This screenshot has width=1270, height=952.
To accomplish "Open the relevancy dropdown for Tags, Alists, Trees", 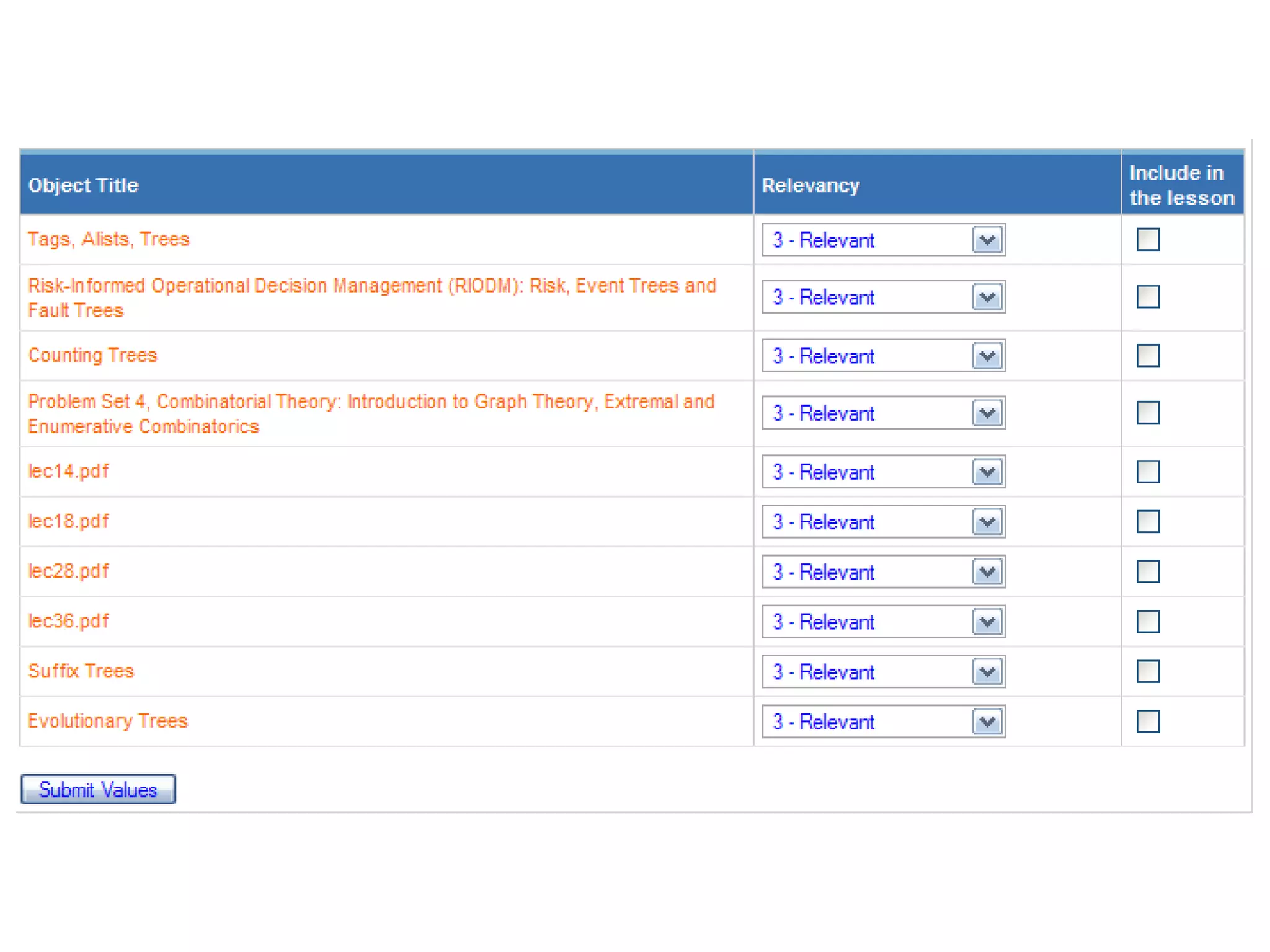I will pos(987,240).
